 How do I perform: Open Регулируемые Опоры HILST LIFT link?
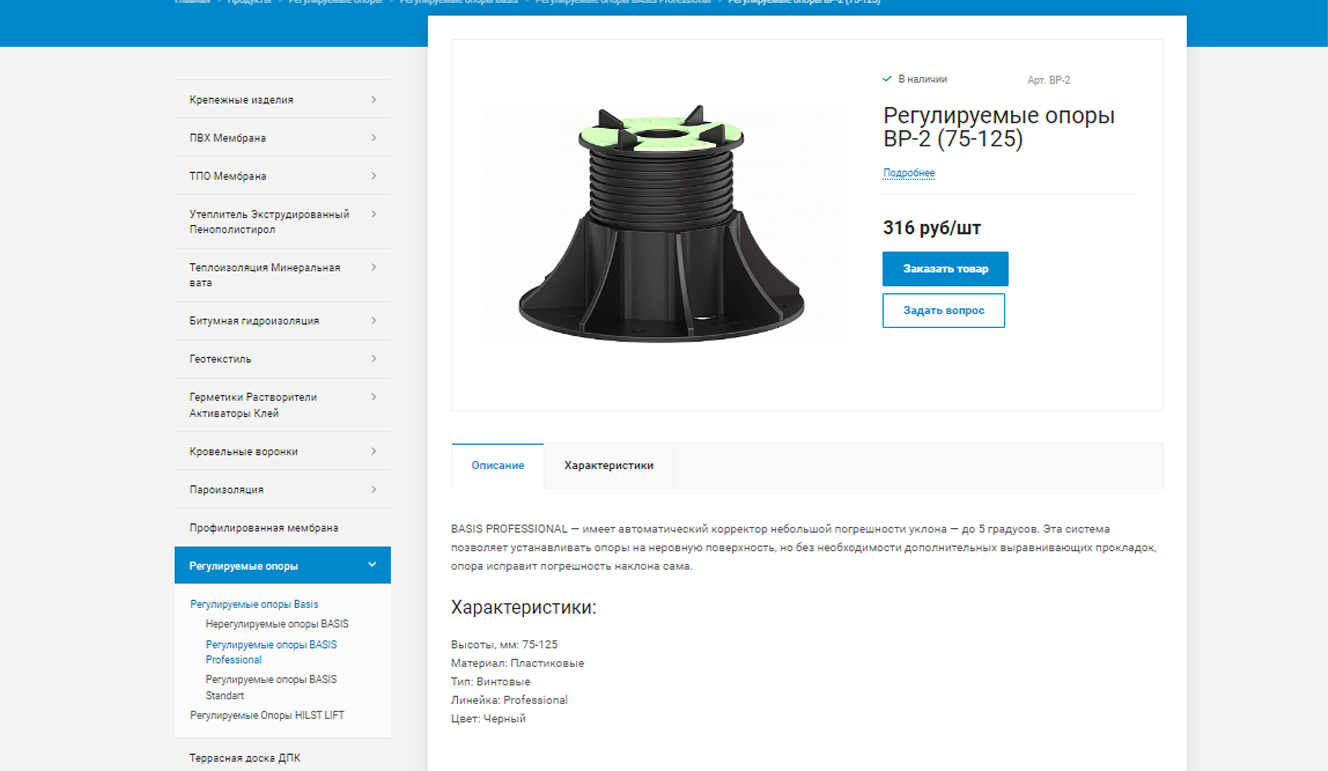click(x=267, y=715)
